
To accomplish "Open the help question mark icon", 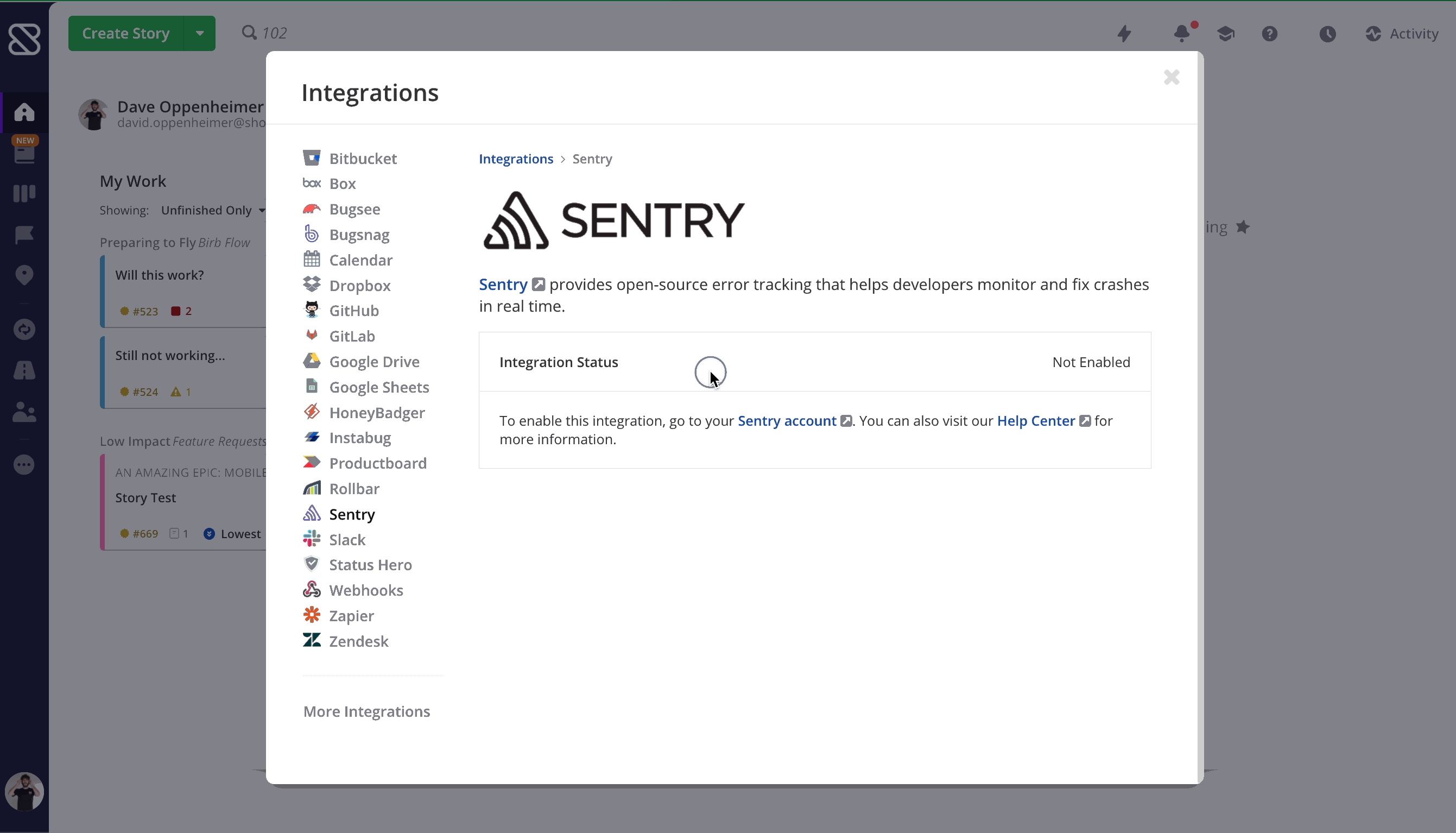I will (1270, 34).
